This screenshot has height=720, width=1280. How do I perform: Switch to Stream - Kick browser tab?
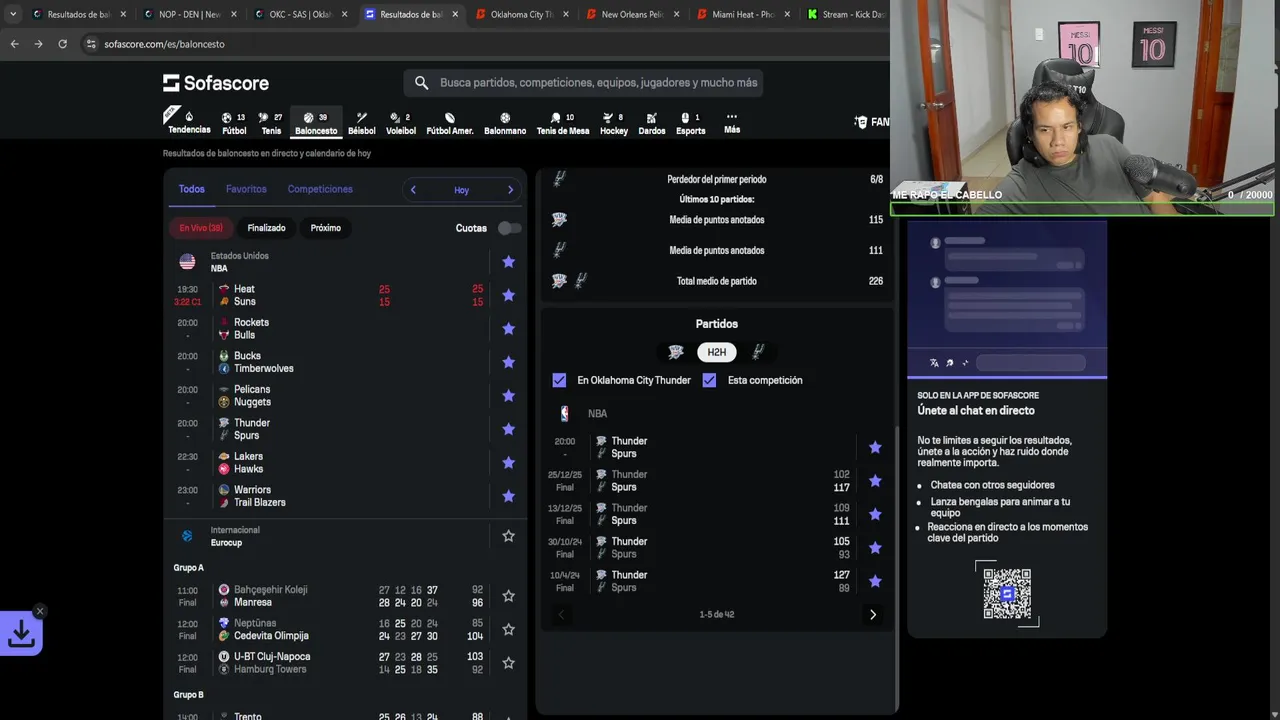tap(848, 14)
